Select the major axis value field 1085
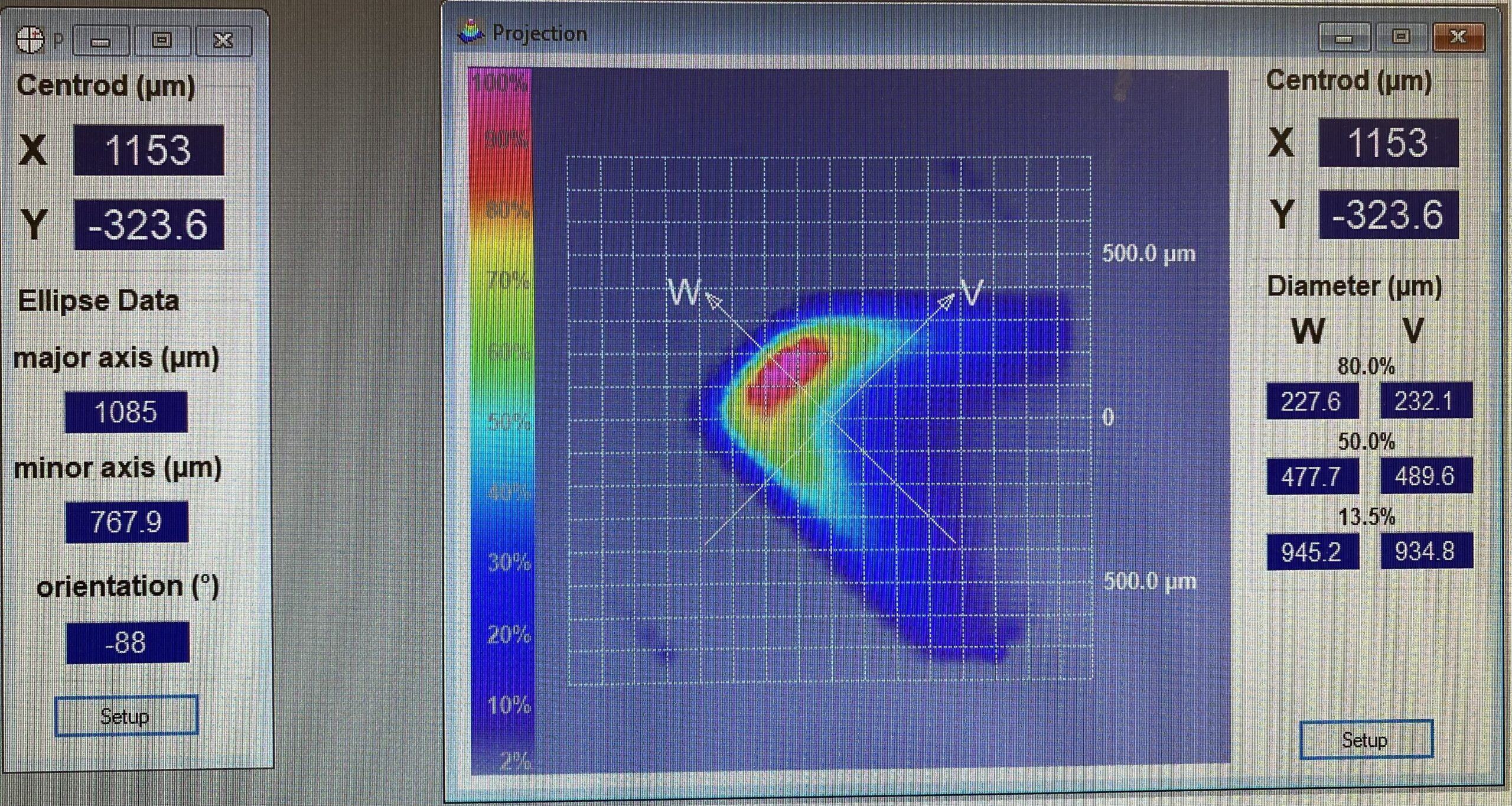 (126, 412)
